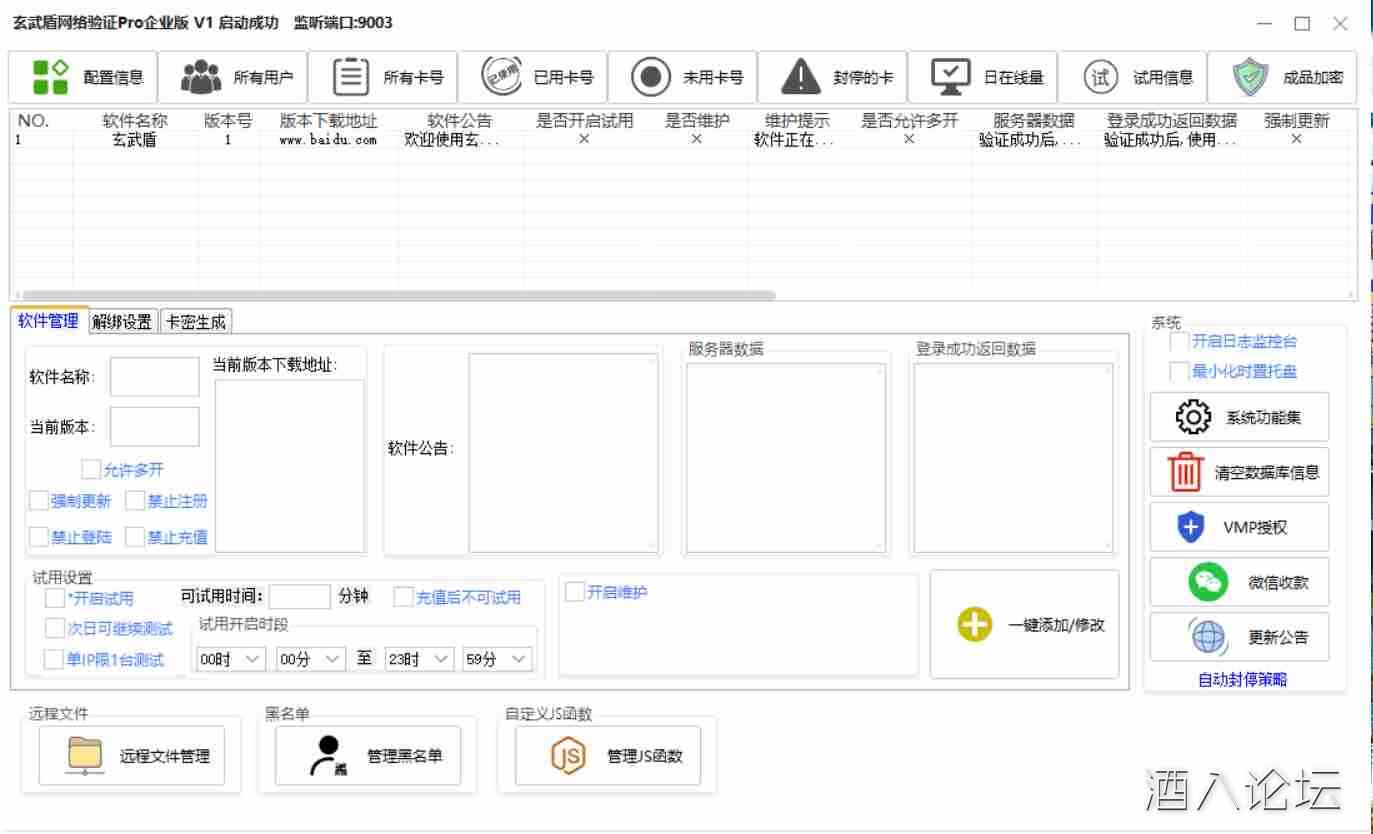The height and width of the screenshot is (834, 1373).
Task: Enable the 允许多开 checkbox
Action: (91, 469)
